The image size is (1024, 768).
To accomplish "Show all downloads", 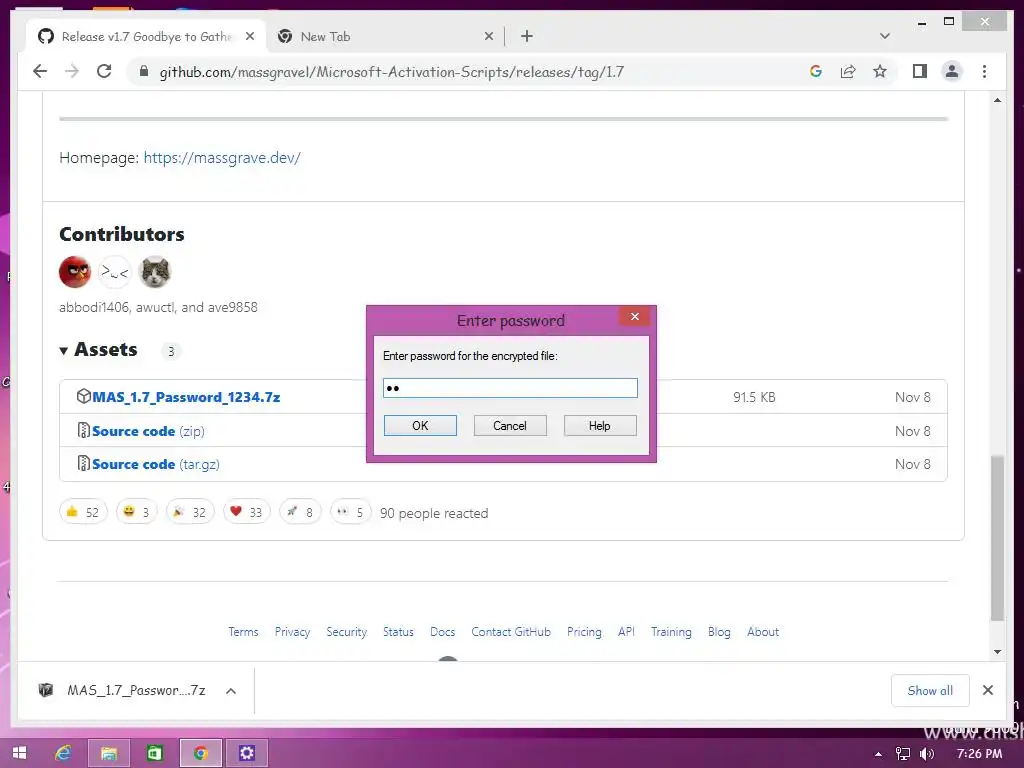I will tap(930, 690).
